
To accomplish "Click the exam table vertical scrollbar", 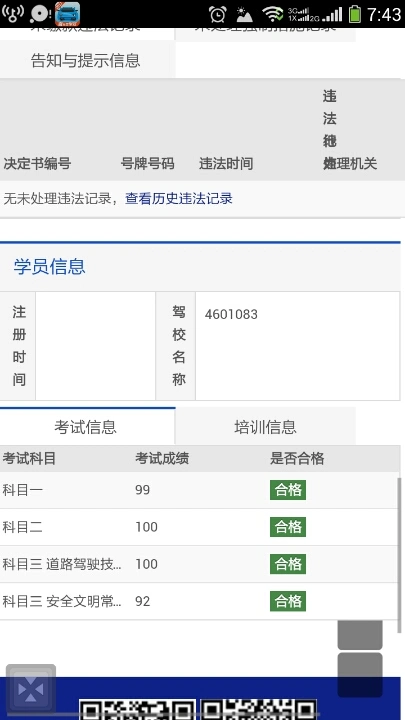I will [399, 555].
